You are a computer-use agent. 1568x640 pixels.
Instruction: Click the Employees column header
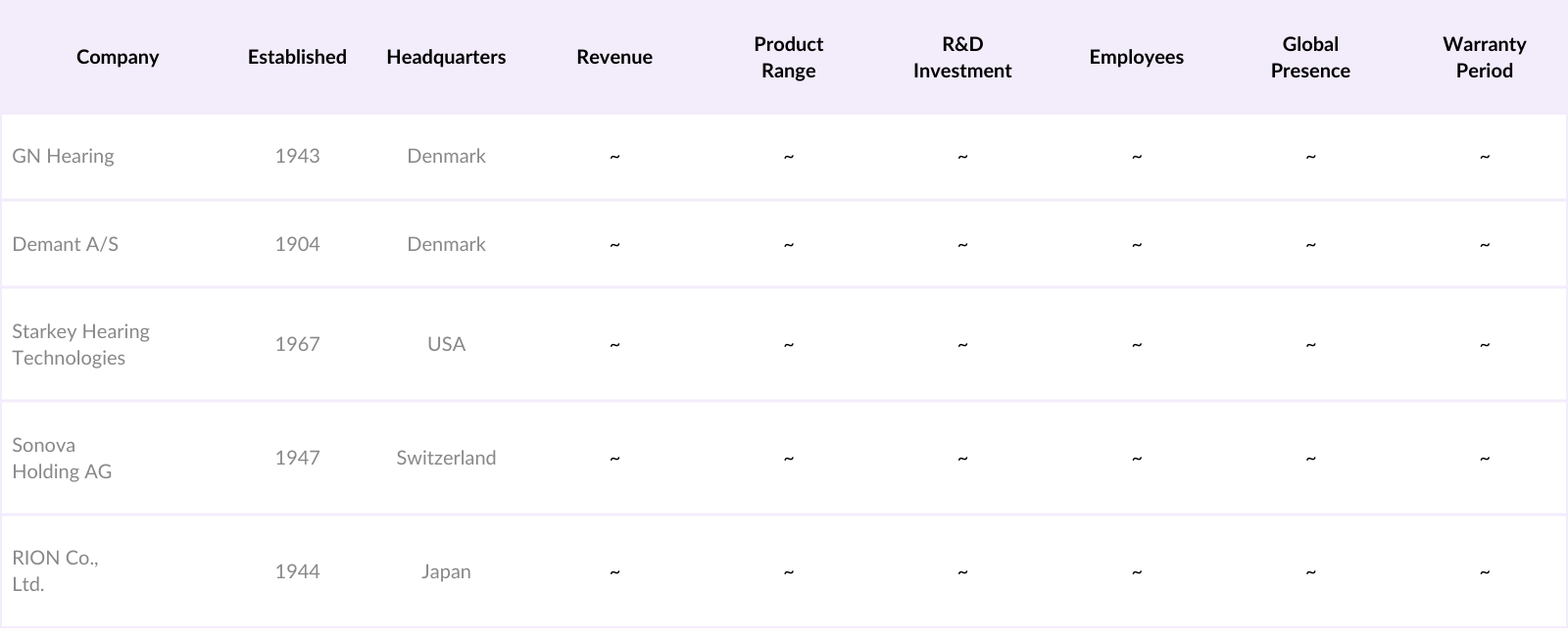(1137, 57)
